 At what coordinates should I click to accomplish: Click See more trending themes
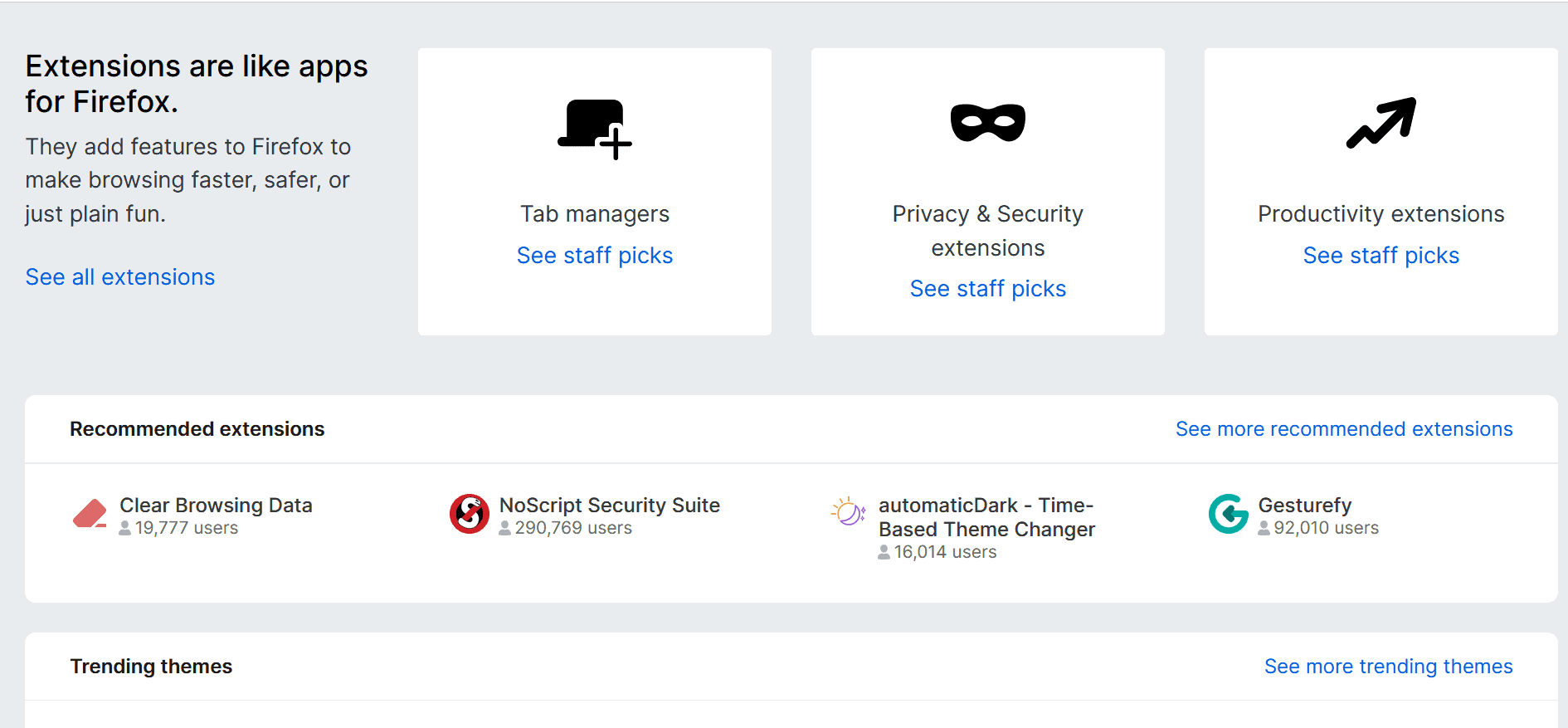click(1388, 667)
